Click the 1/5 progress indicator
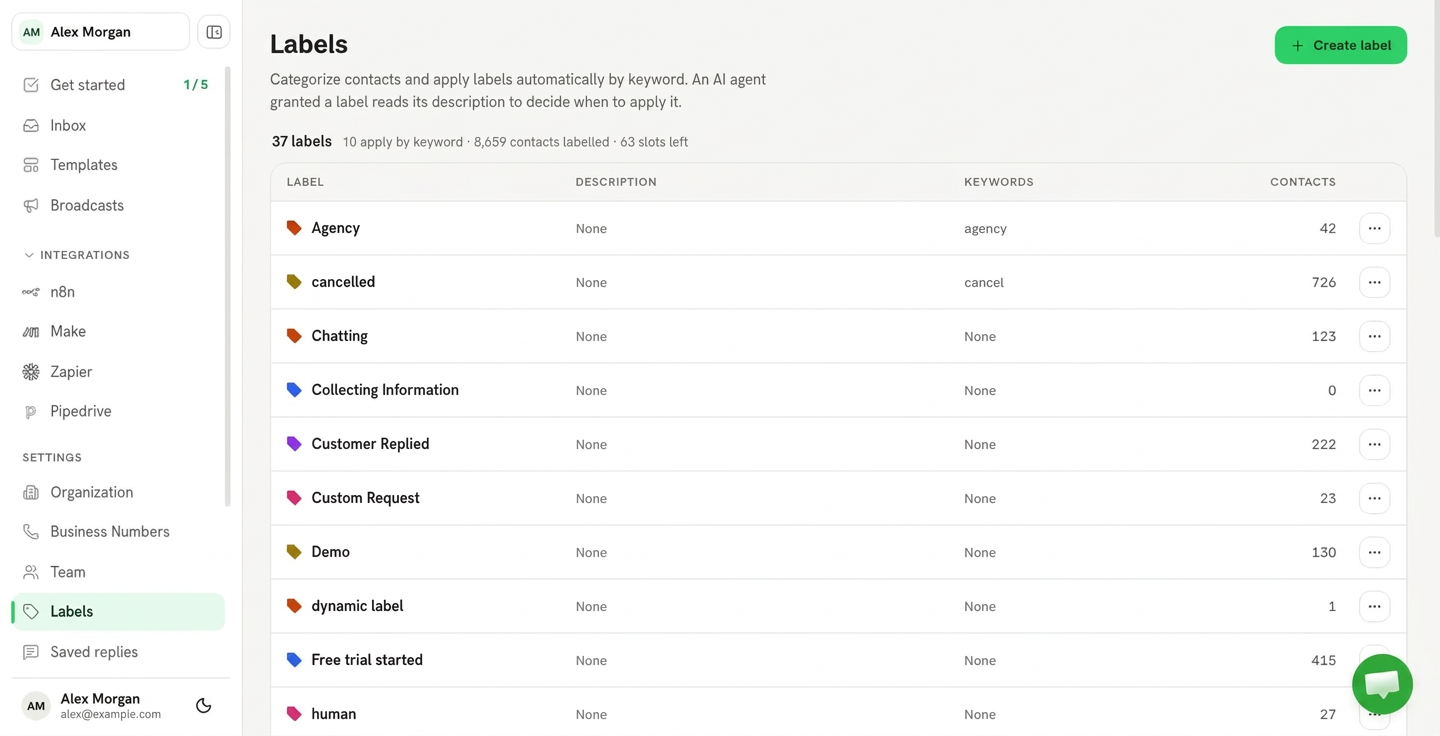The image size is (1440, 736). 196,85
